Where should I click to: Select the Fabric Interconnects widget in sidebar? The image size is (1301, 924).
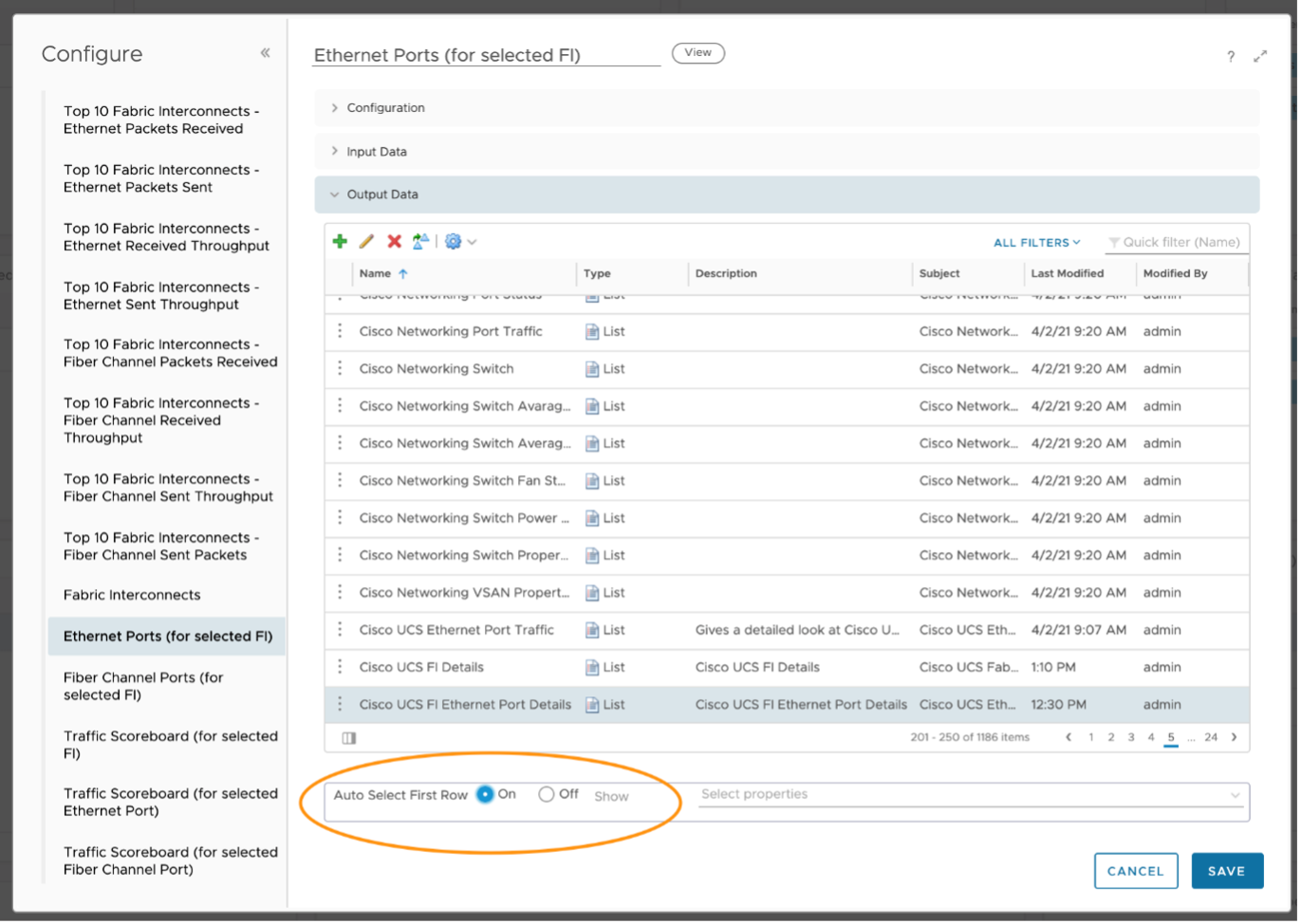click(132, 596)
